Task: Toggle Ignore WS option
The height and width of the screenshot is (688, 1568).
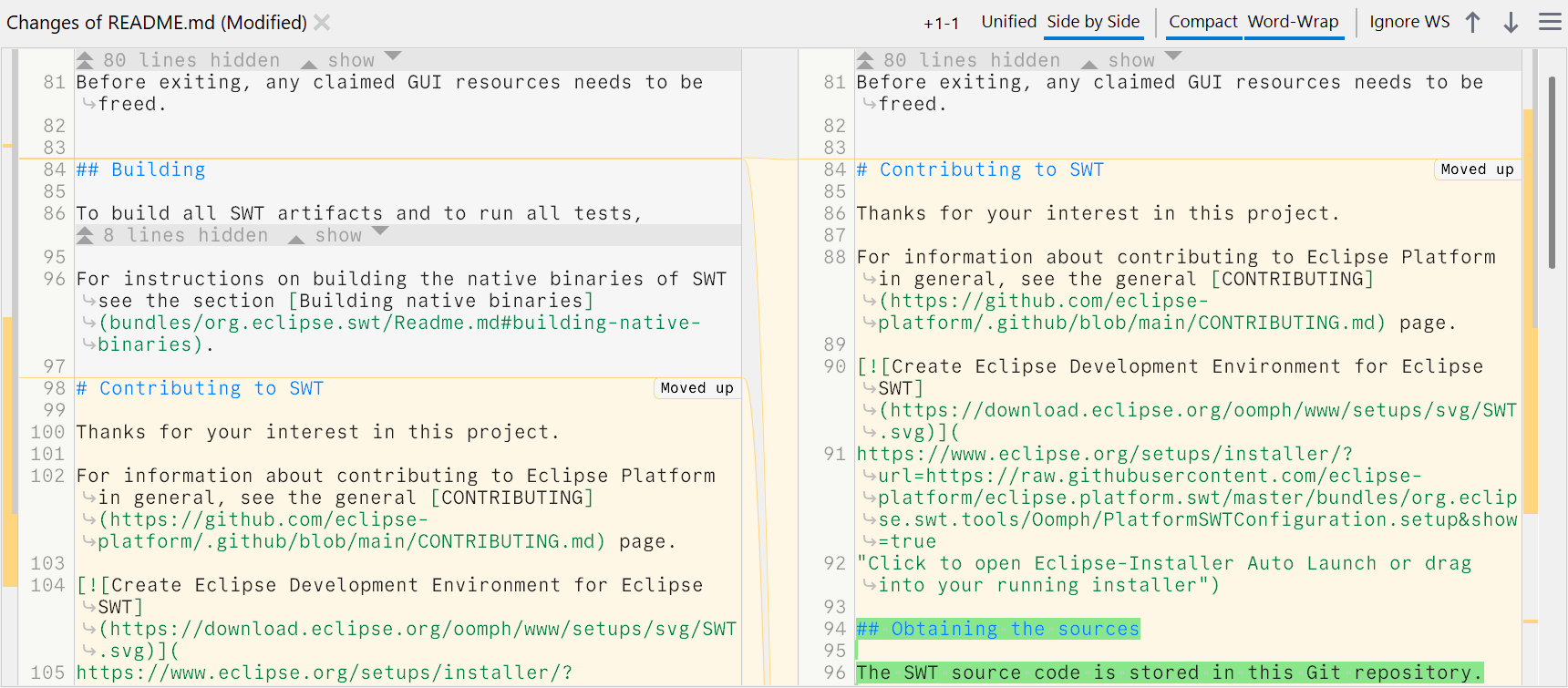Action: click(x=1409, y=22)
